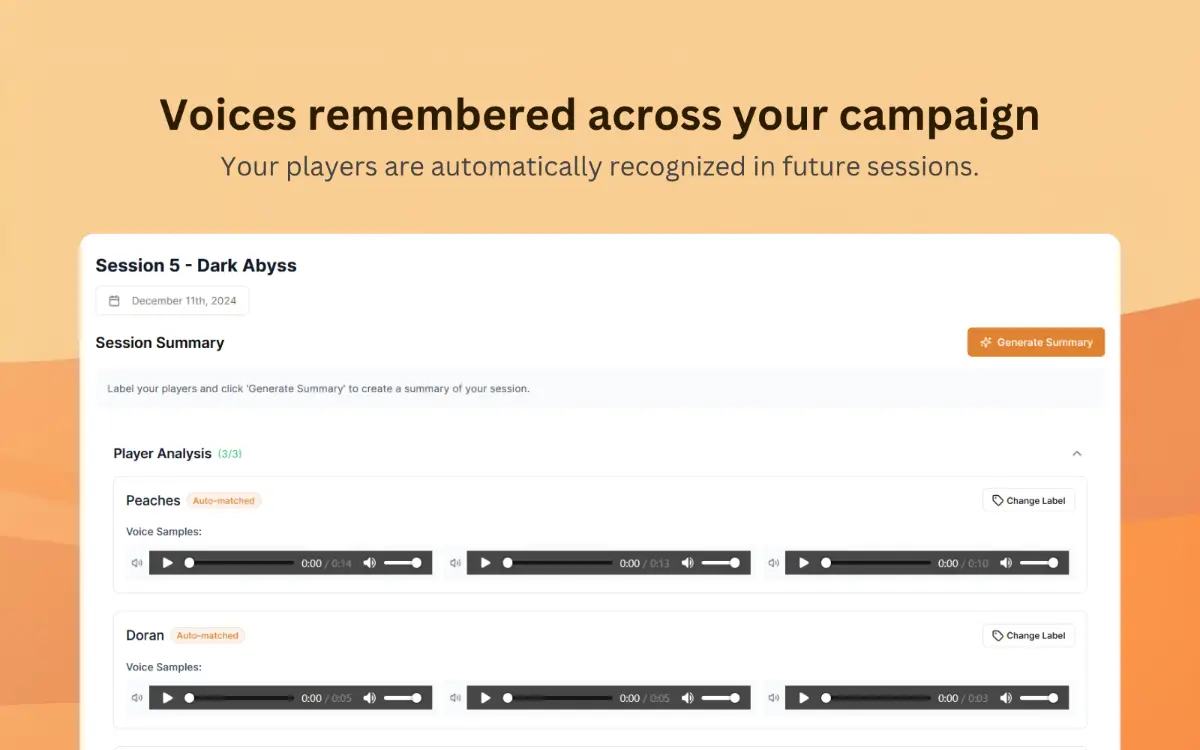
Task: Play Doran's third voice sample
Action: click(804, 698)
